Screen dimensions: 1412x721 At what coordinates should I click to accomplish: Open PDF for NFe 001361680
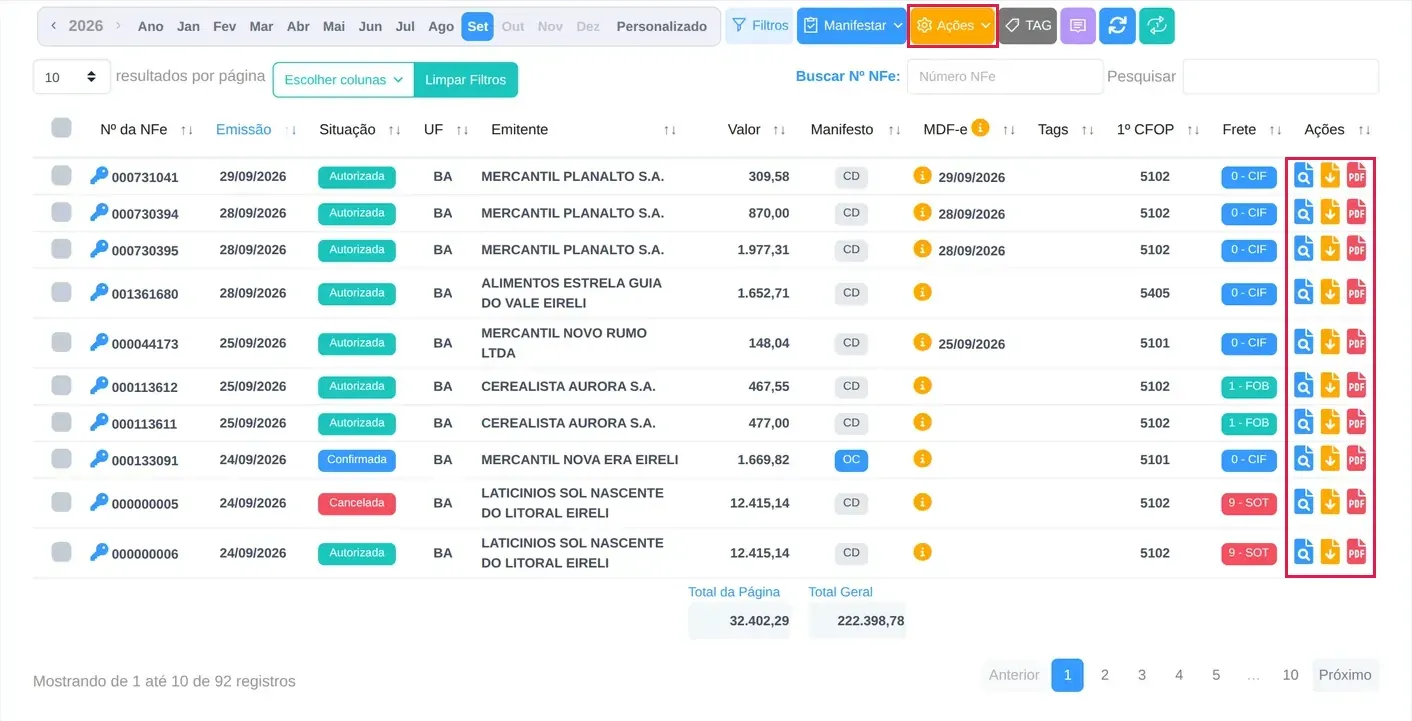1356,292
